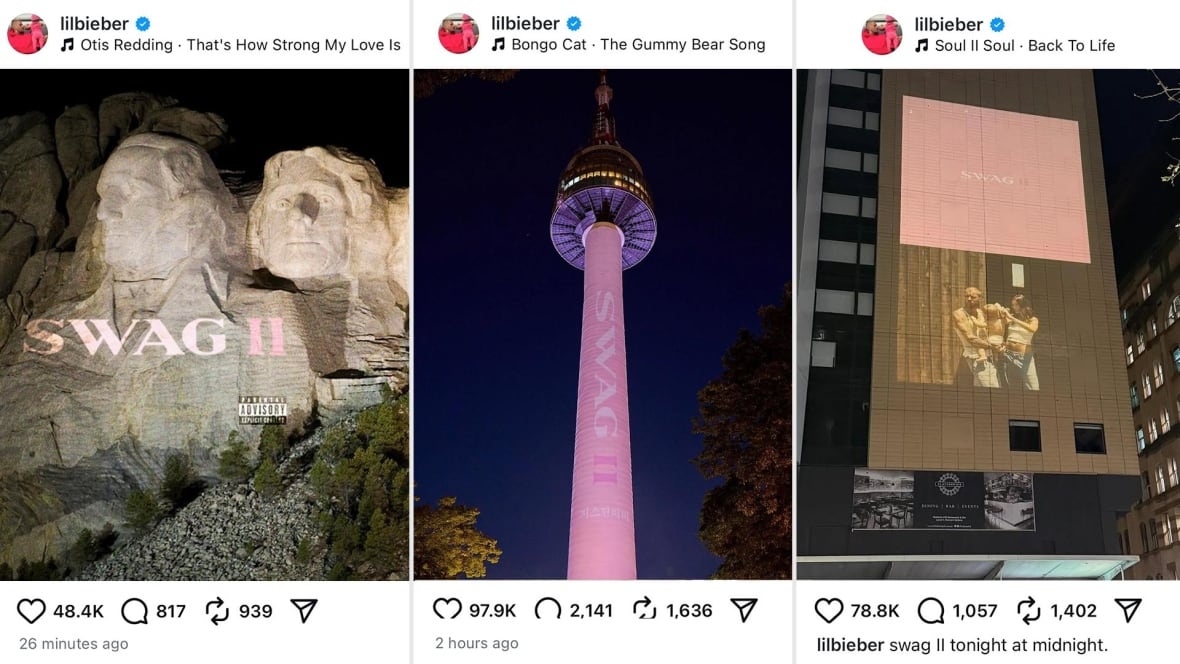Like the Mount Rushmore SWAG II post
This screenshot has height=664, width=1180.
(31, 611)
